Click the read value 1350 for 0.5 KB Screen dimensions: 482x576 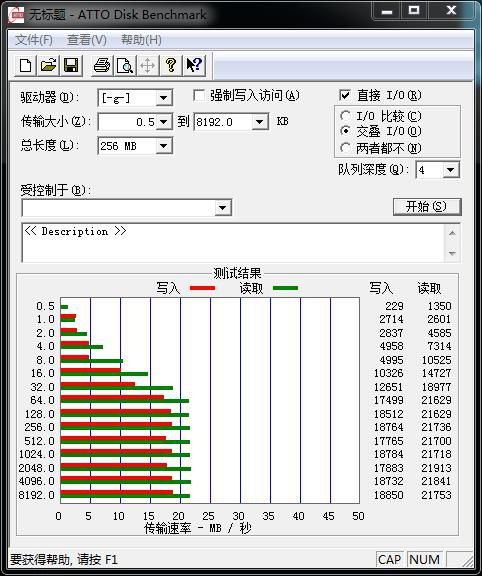click(439, 306)
